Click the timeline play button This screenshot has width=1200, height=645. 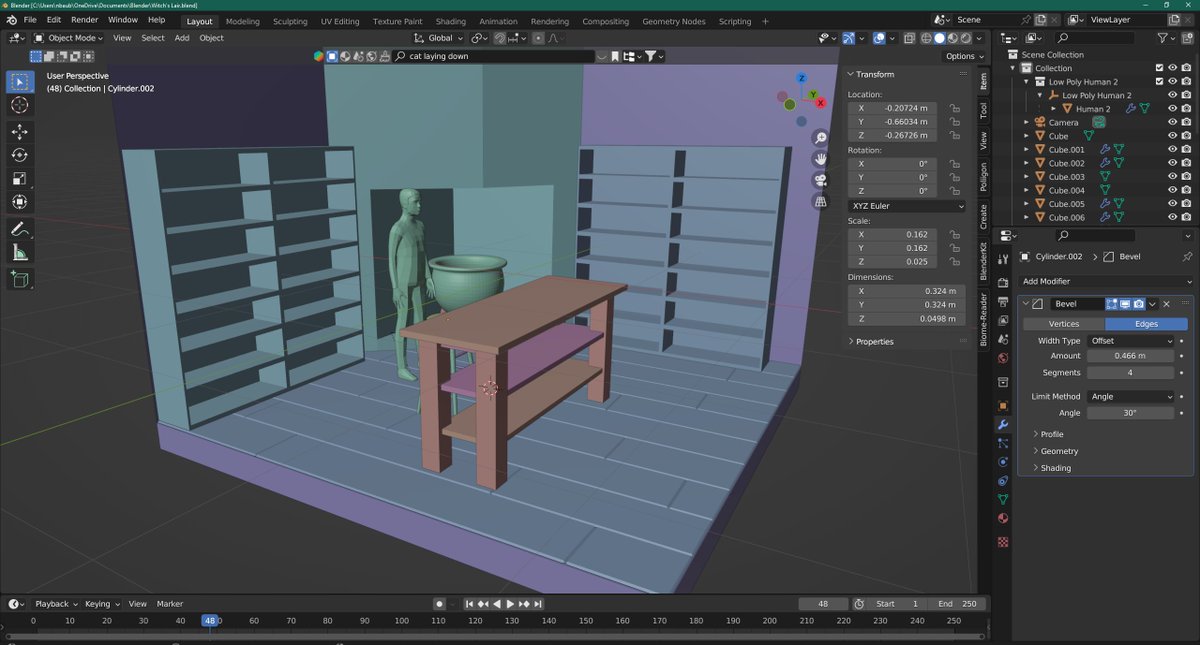tap(510, 604)
